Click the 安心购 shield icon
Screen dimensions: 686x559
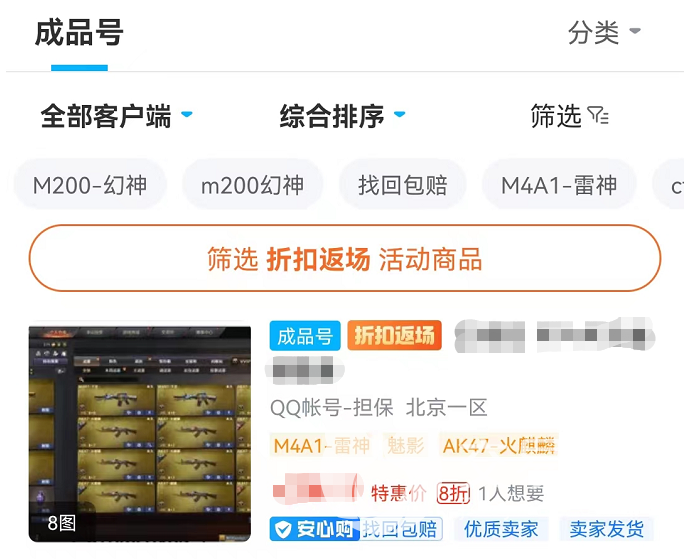coord(284,529)
